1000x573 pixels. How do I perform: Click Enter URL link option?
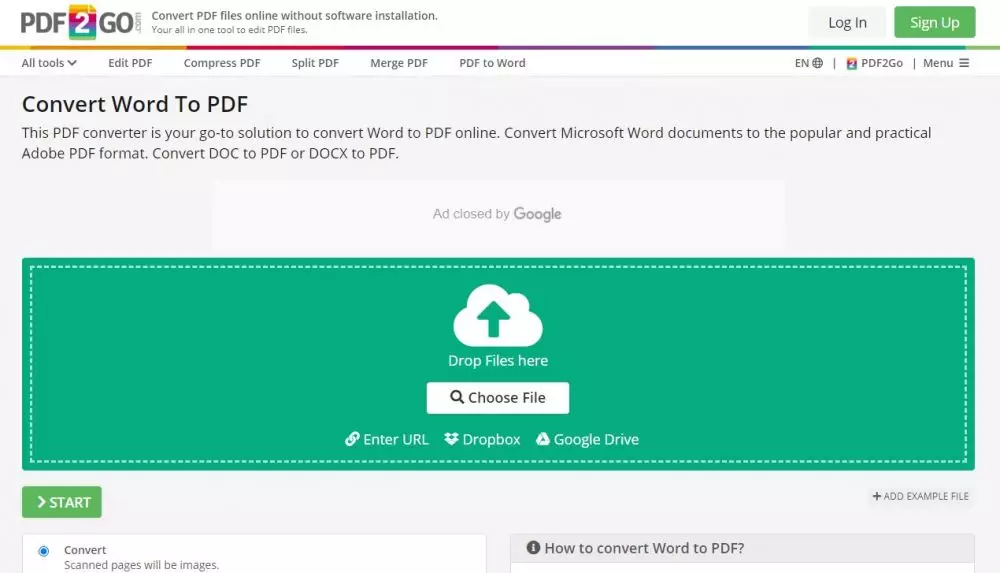pyautogui.click(x=387, y=439)
